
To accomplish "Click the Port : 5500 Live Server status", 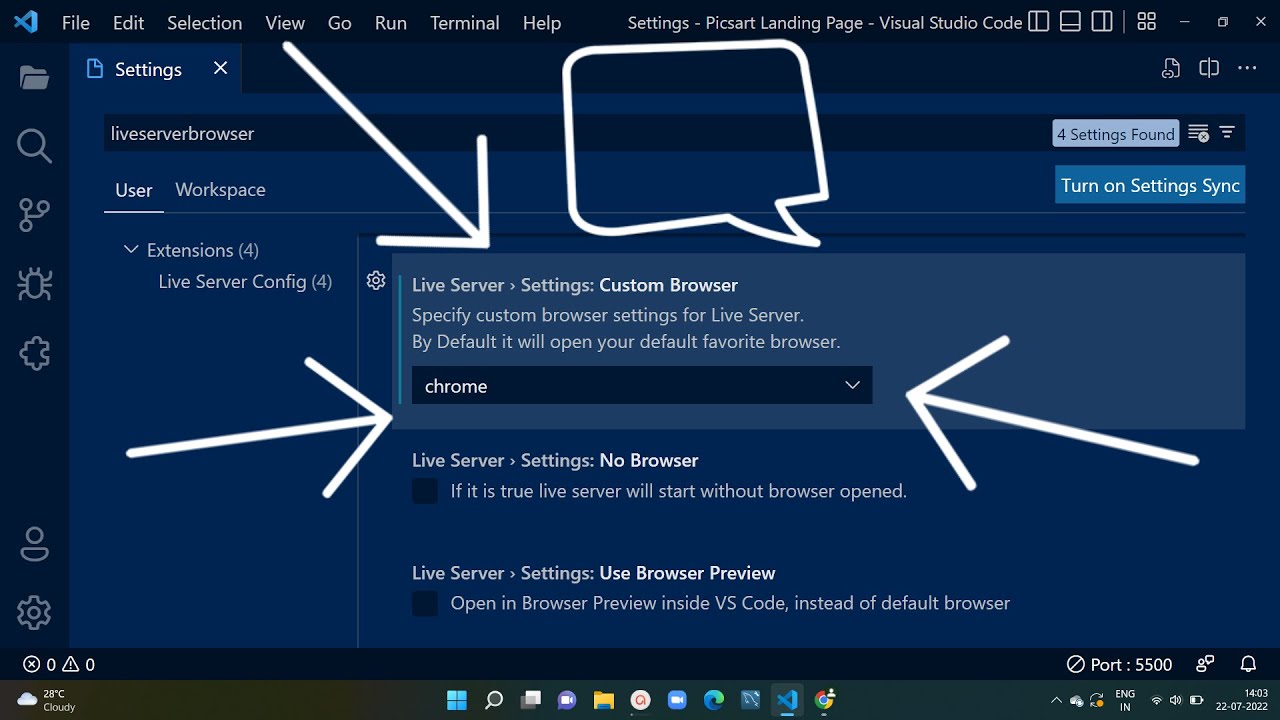I will pyautogui.click(x=1119, y=664).
